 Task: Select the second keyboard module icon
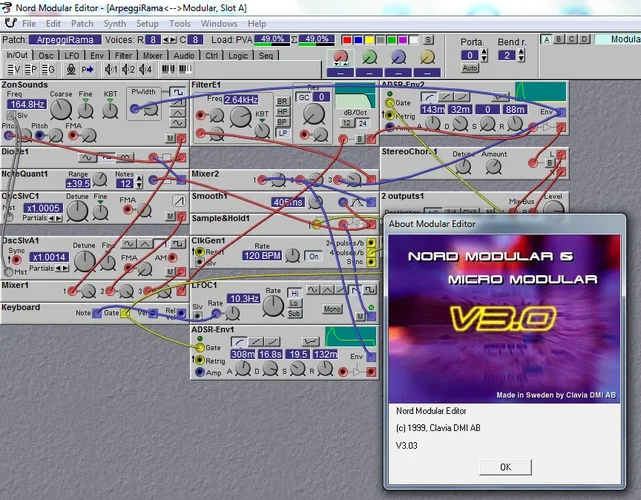click(x=185, y=69)
